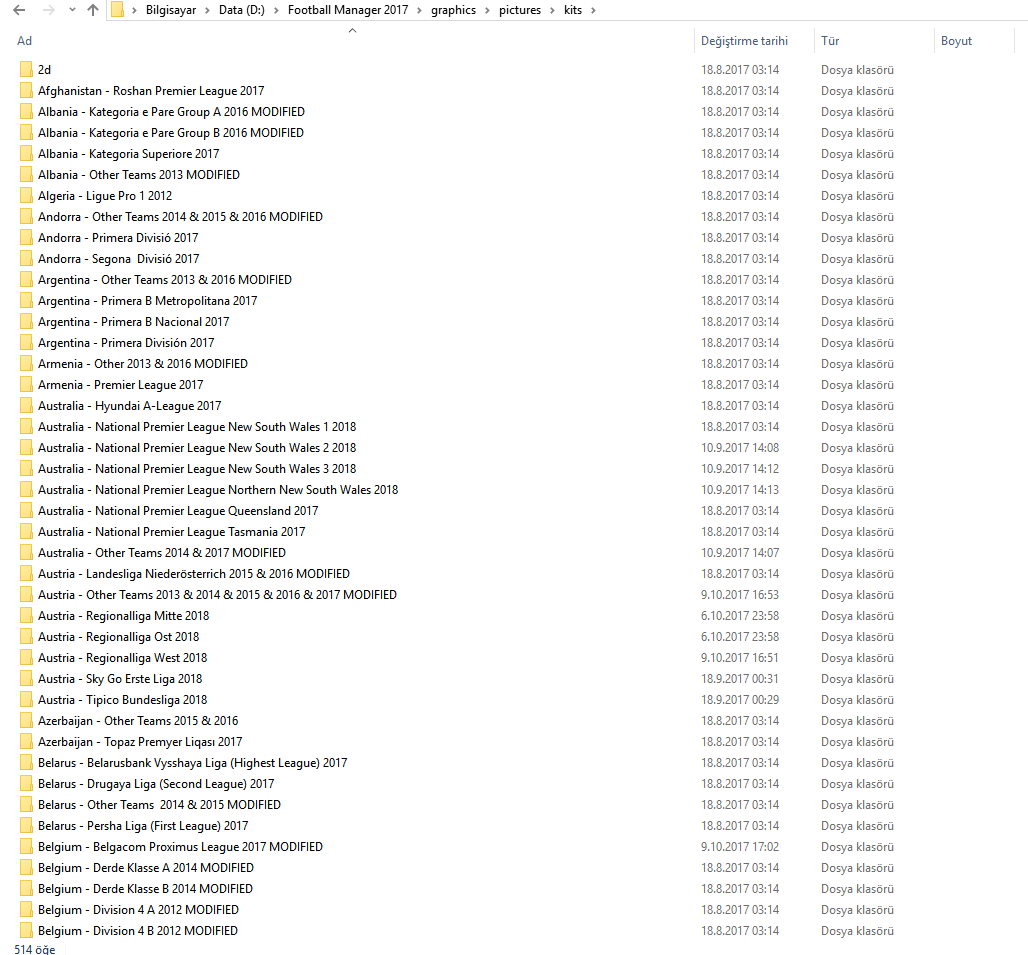This screenshot has width=1028, height=955.
Task: Go up one level with Up arrow
Action: pos(93,10)
